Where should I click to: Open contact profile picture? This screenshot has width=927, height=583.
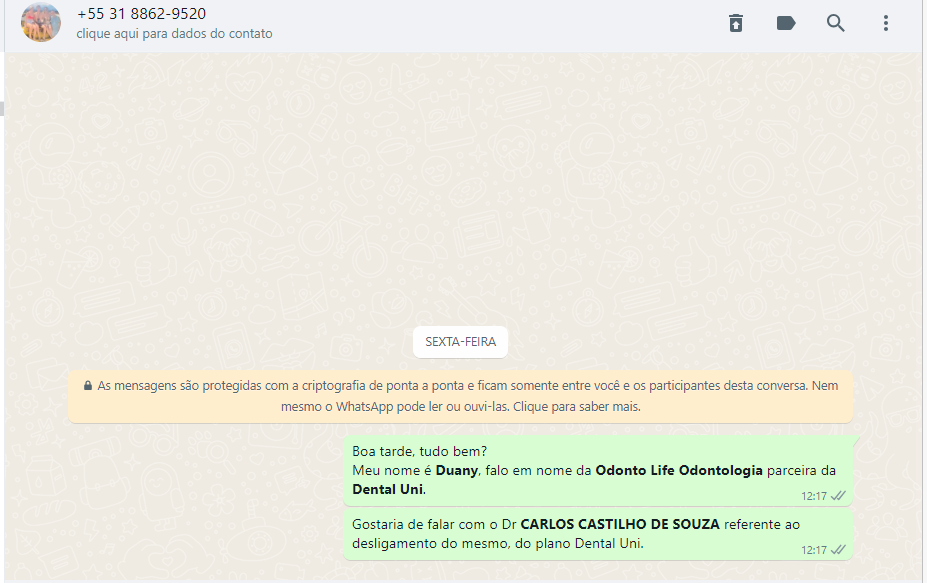[x=41, y=22]
